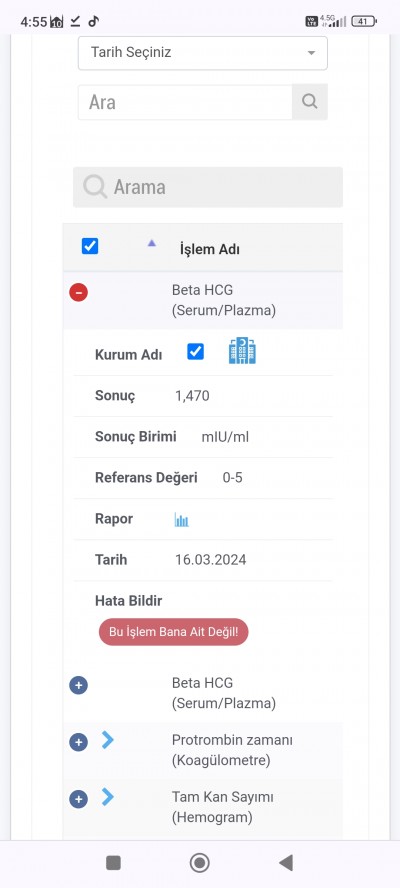400x888 pixels.
Task: Focus the Ara search input field
Action: coord(185,102)
